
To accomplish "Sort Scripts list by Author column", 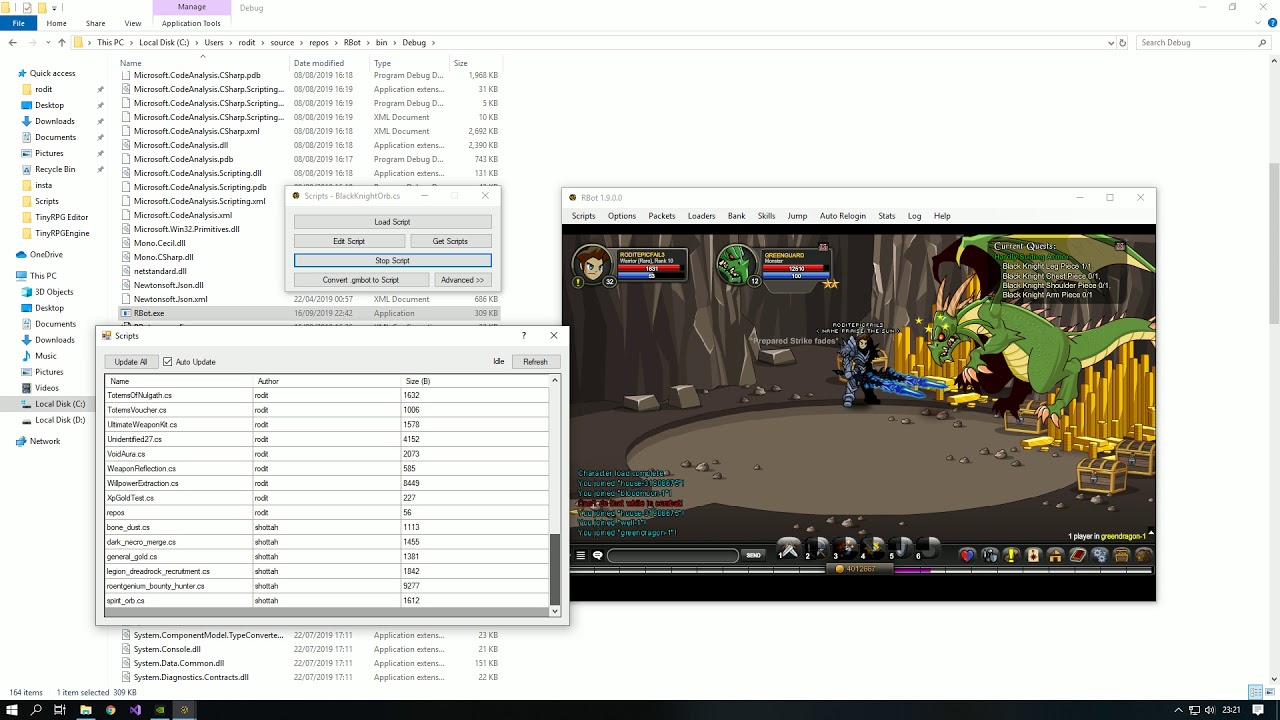I will [327, 381].
